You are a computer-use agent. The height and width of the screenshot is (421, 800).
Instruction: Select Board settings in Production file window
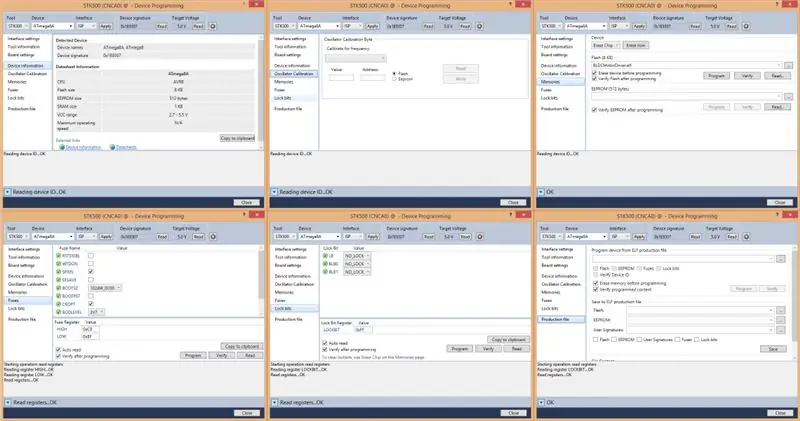[x=555, y=265]
